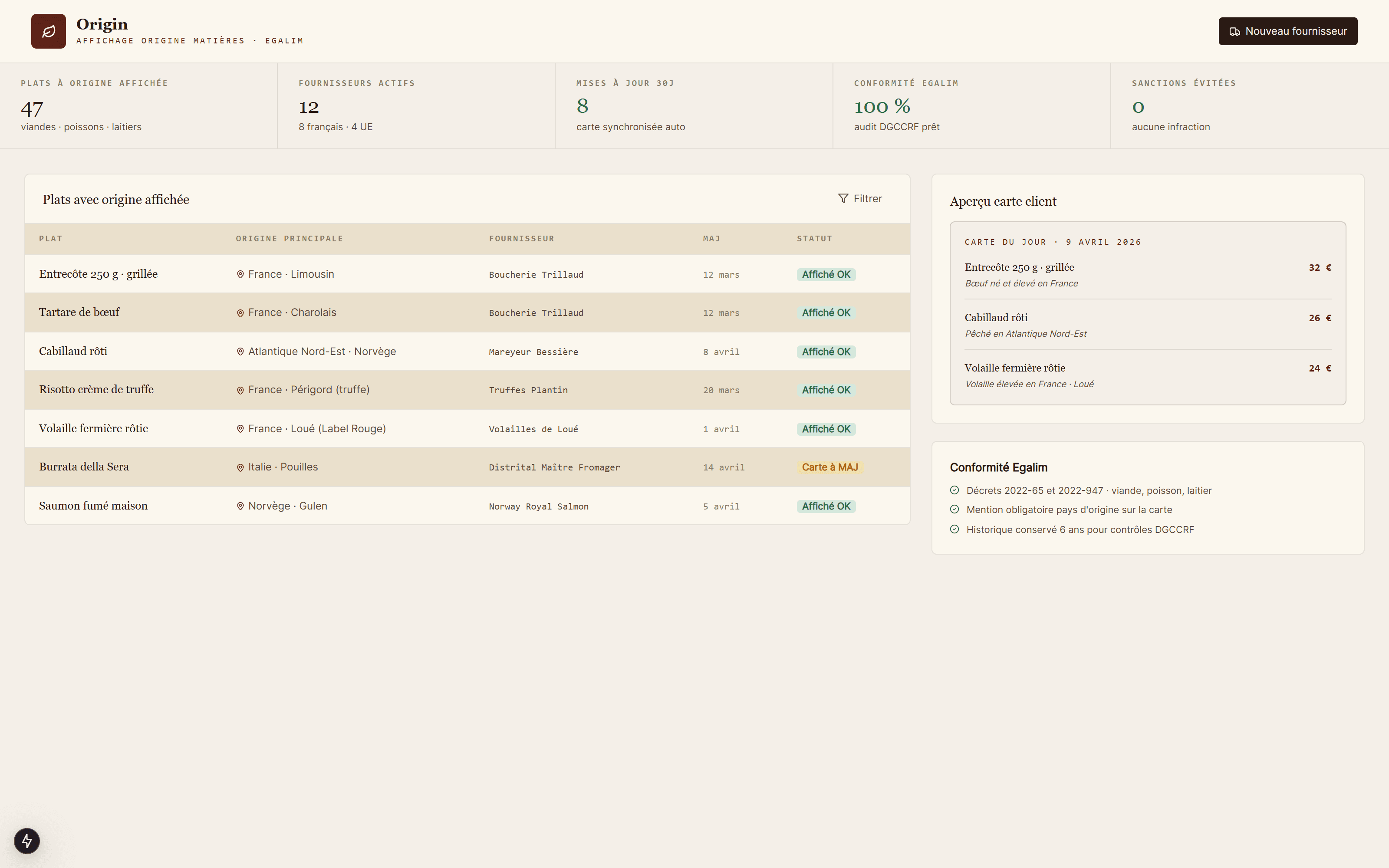Click Cabillaud rôti in the carte preview

[996, 317]
